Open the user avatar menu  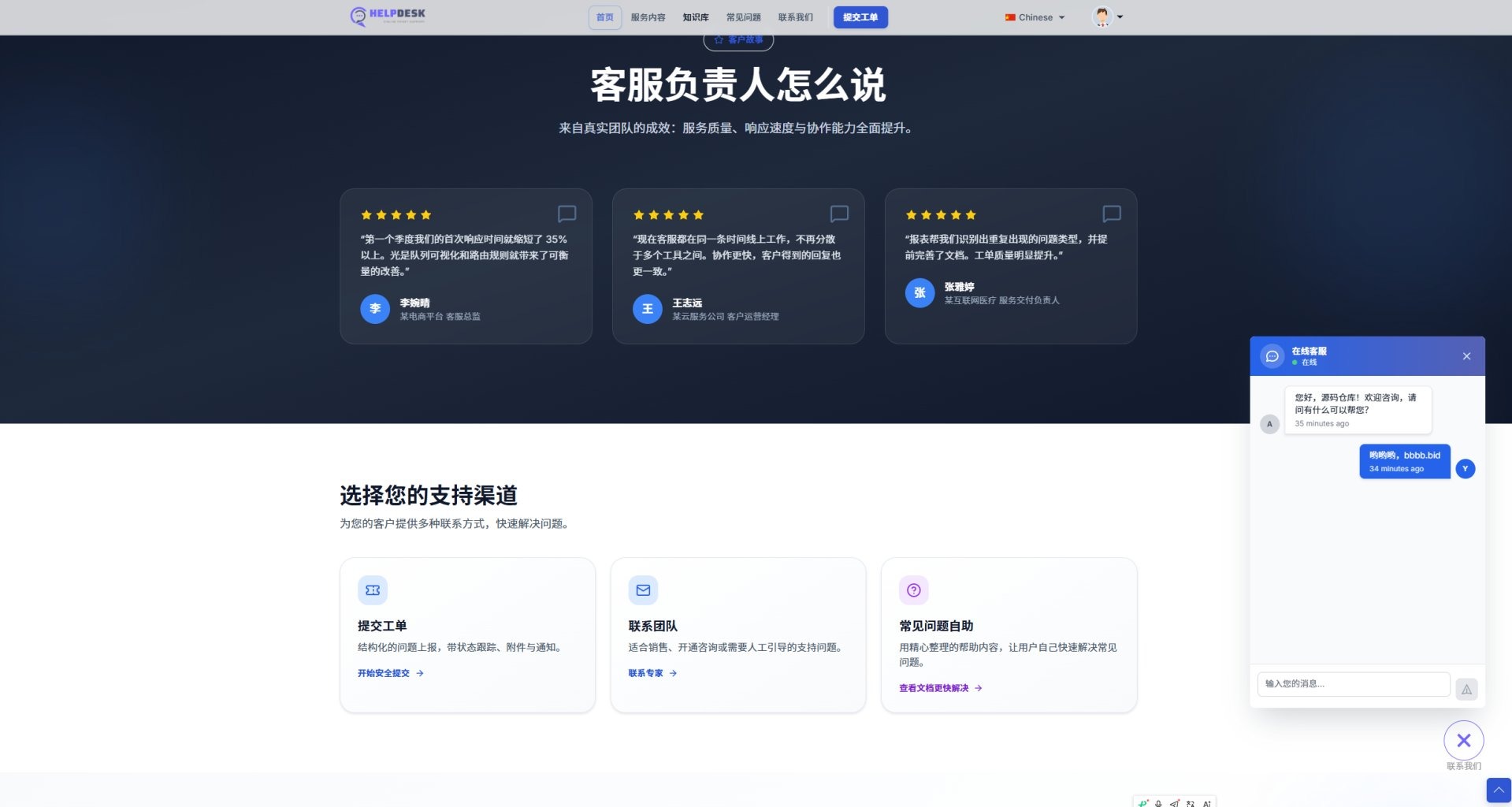coord(1107,17)
